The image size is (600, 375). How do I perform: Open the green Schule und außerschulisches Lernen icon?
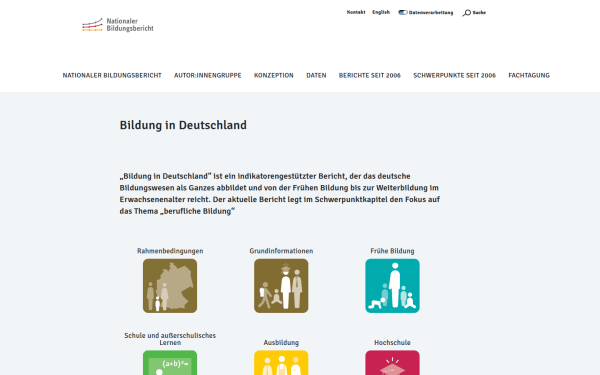tap(170, 363)
